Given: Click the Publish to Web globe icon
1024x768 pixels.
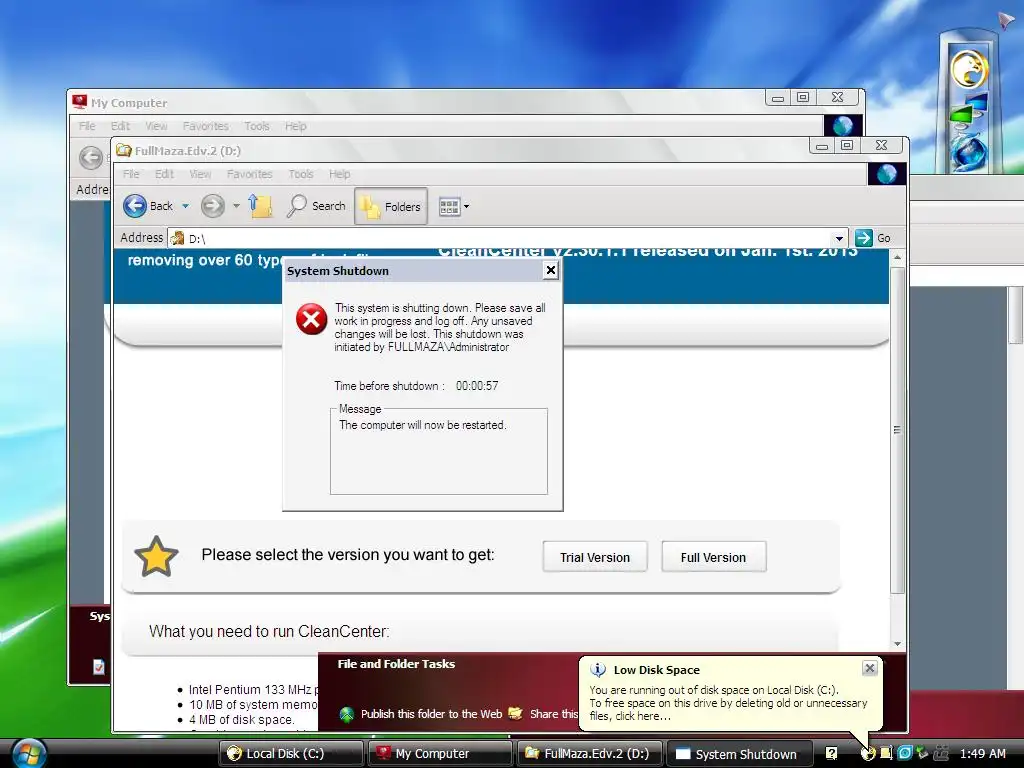Looking at the screenshot, I should (346, 714).
